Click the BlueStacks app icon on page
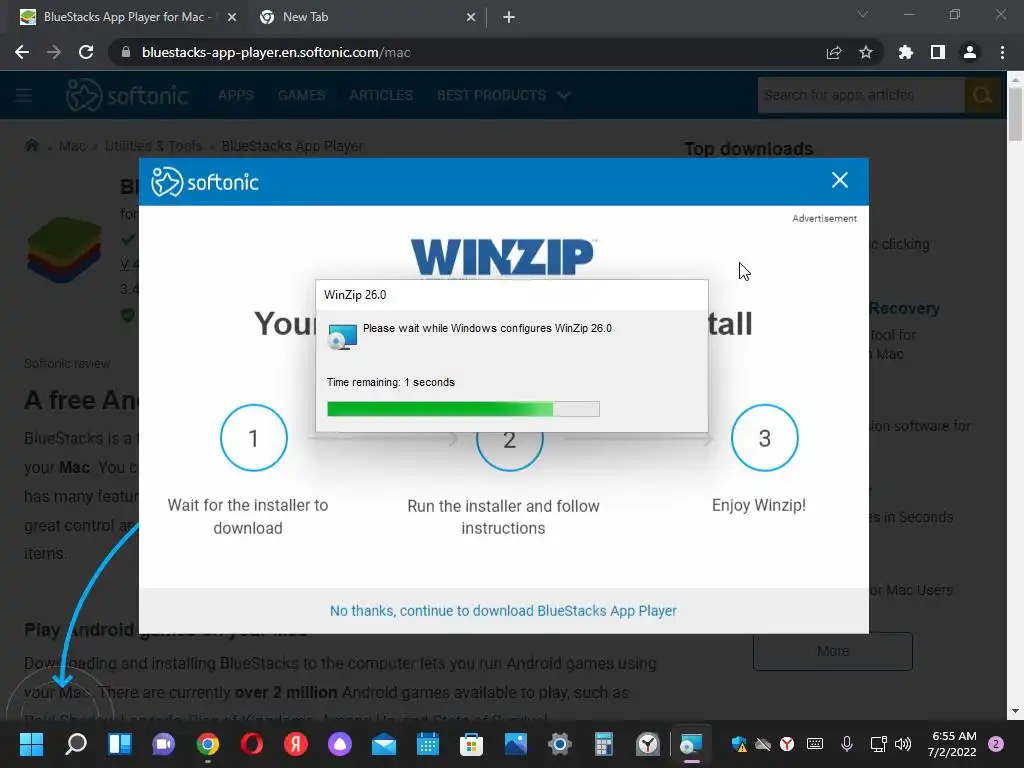The image size is (1024, 768). point(64,250)
